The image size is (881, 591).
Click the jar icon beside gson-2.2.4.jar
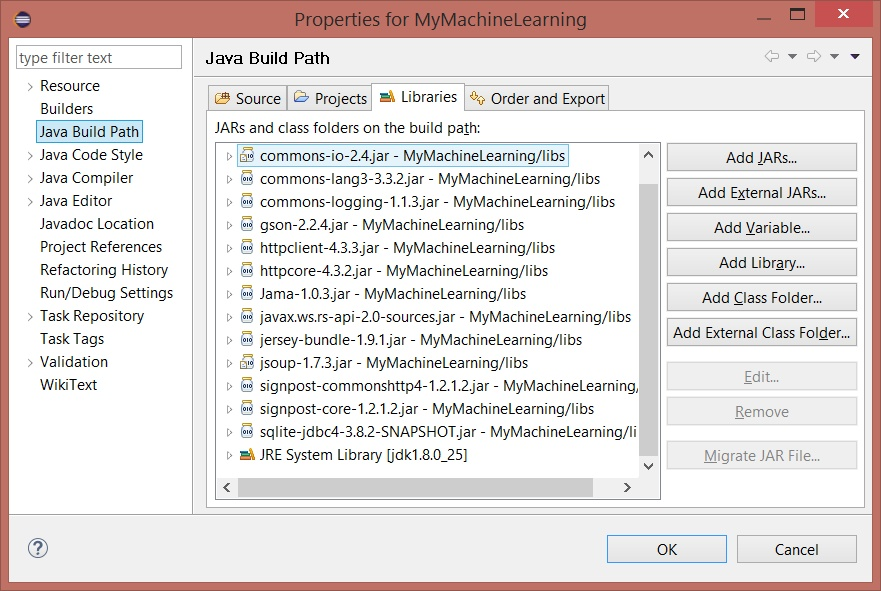click(247, 225)
